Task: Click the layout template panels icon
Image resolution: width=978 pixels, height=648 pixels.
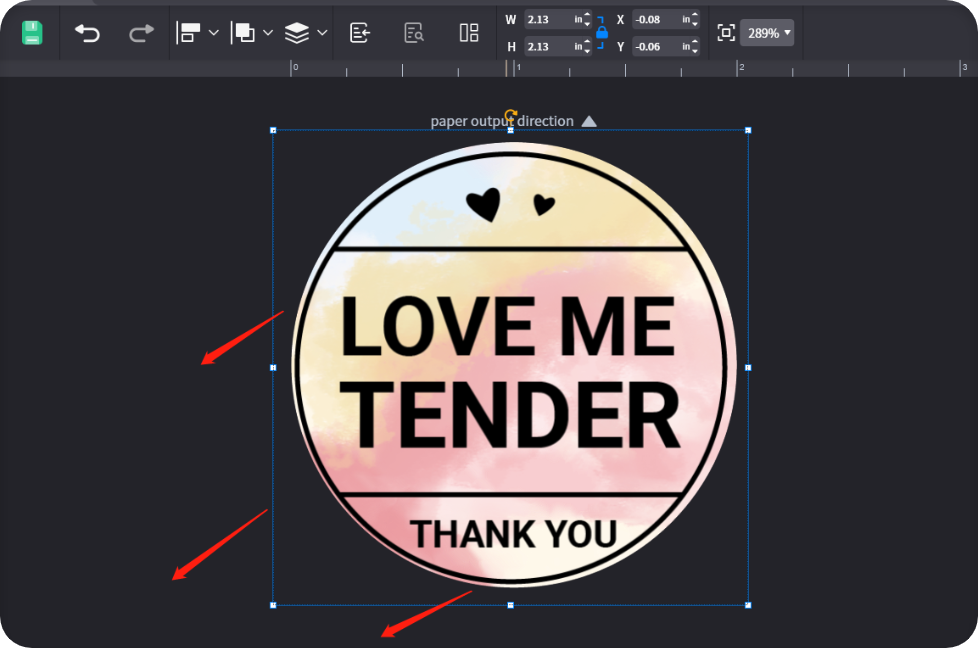Action: point(468,32)
